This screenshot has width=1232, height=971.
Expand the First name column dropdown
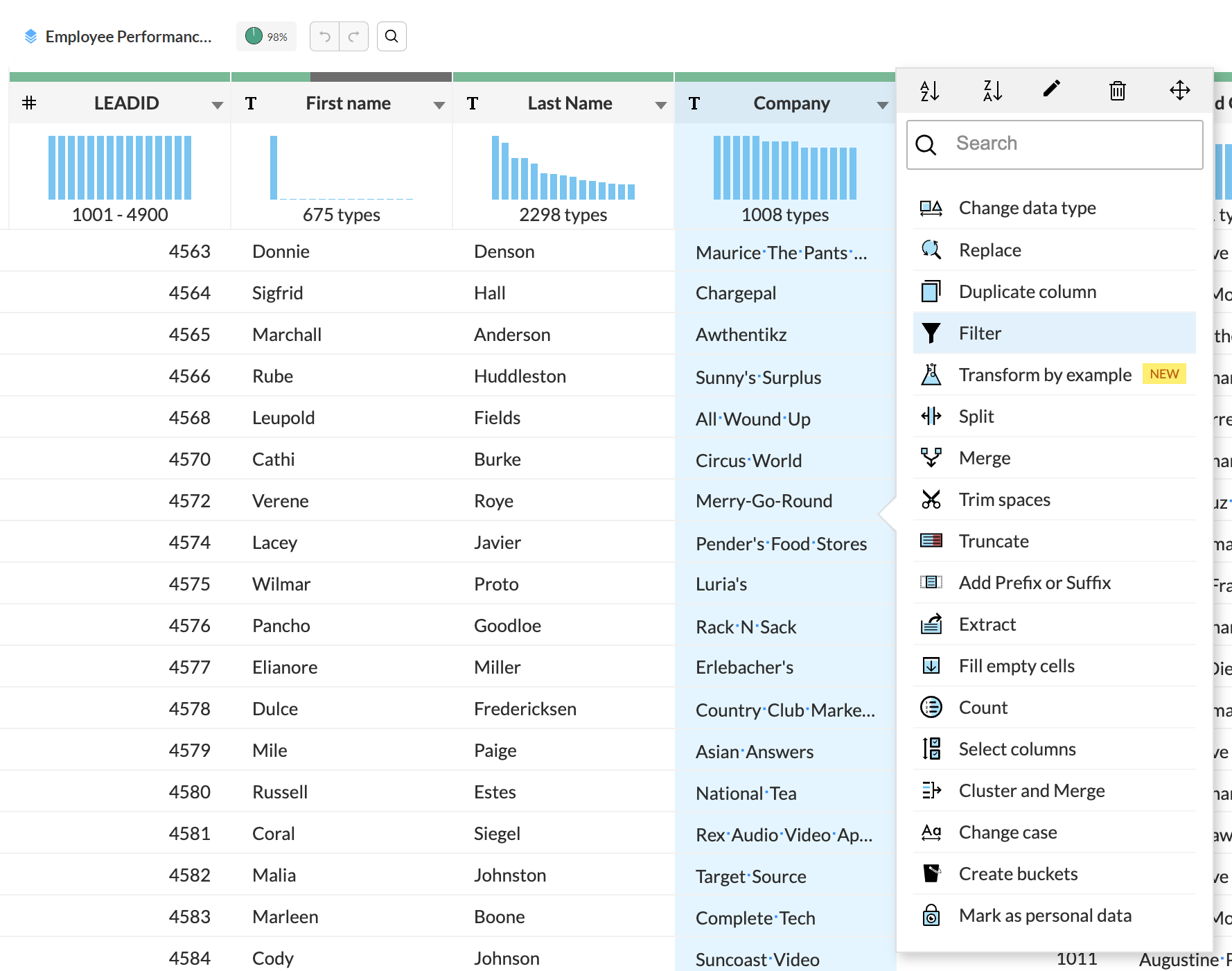439,105
